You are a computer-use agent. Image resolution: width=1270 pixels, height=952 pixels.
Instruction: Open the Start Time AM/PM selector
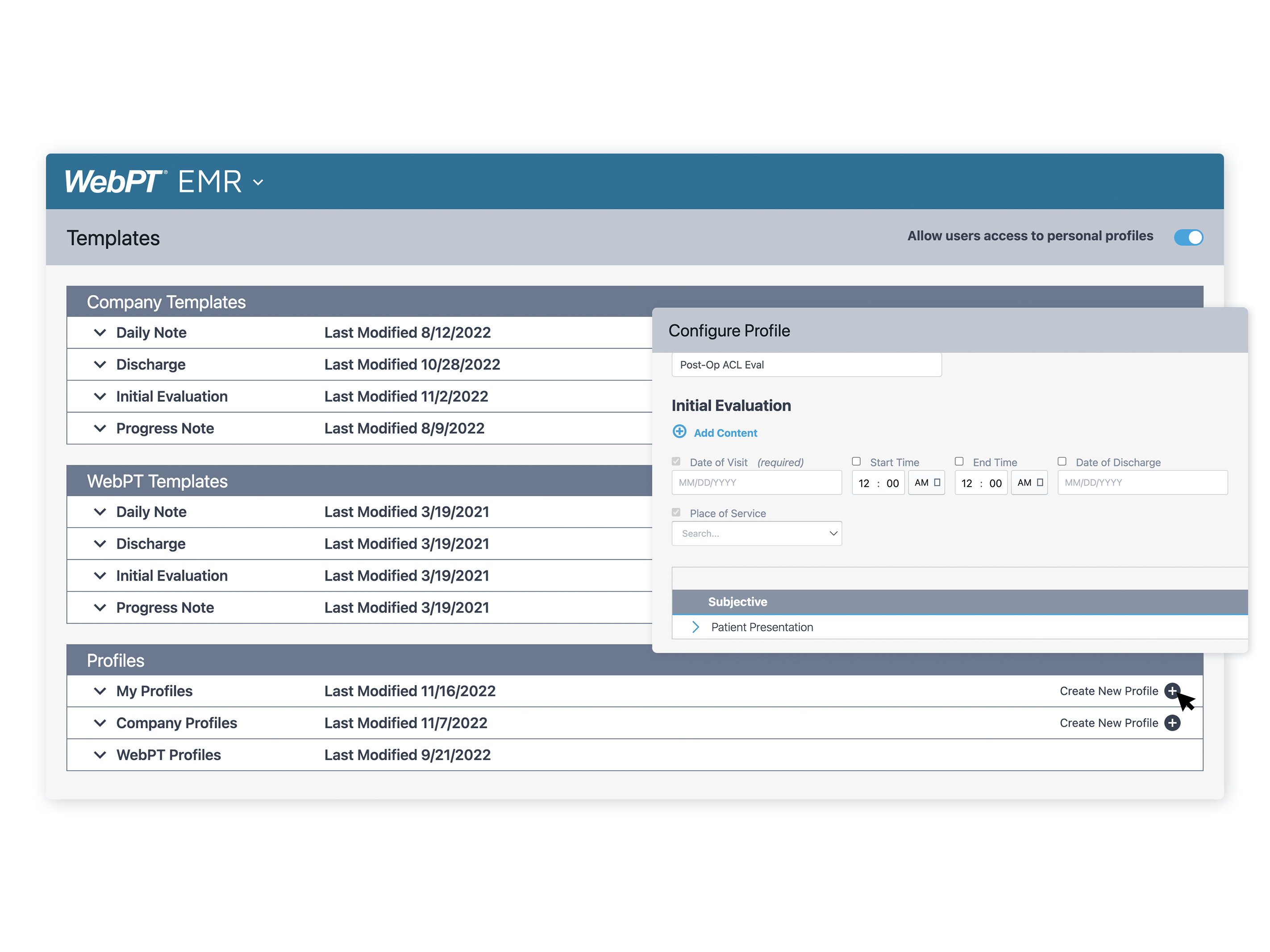(x=926, y=482)
